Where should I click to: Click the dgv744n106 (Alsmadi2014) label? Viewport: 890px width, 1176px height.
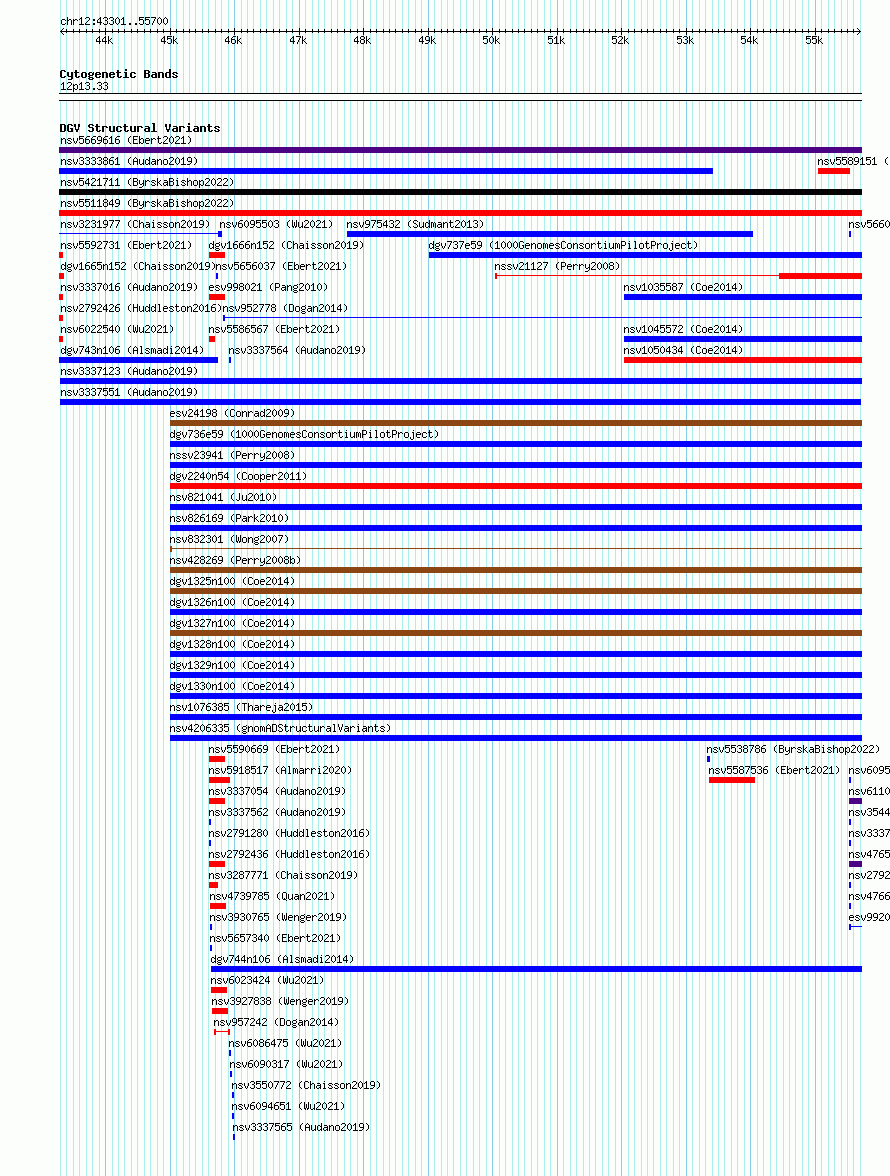coord(282,959)
